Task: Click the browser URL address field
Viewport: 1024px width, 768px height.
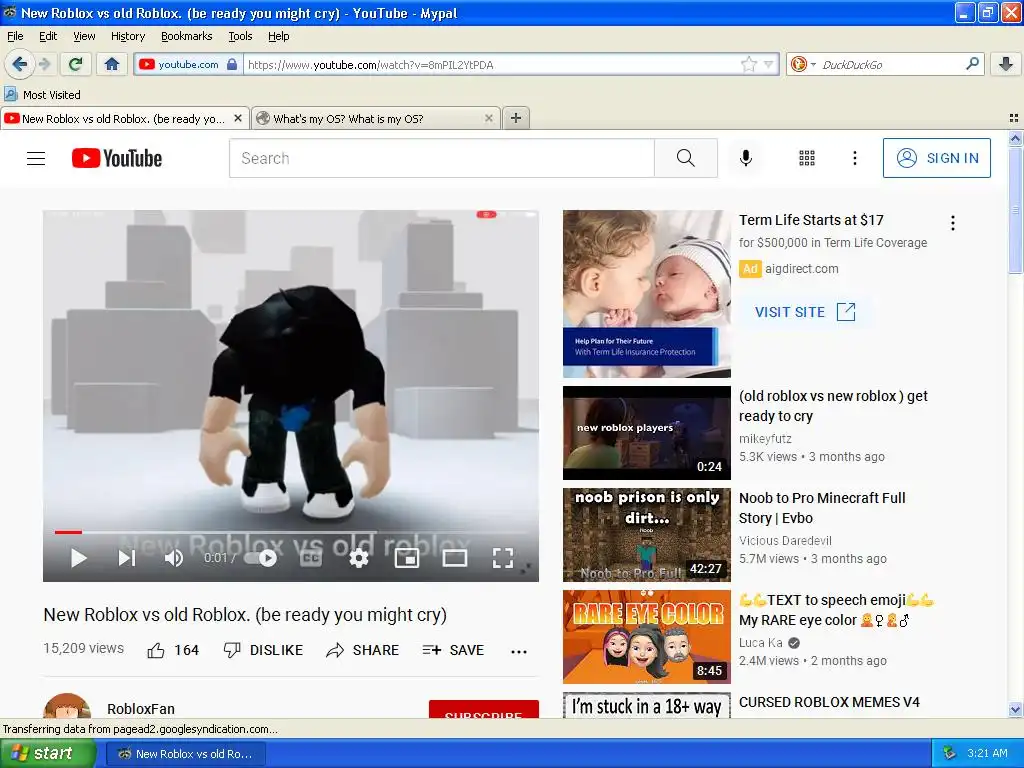Action: pyautogui.click(x=492, y=64)
